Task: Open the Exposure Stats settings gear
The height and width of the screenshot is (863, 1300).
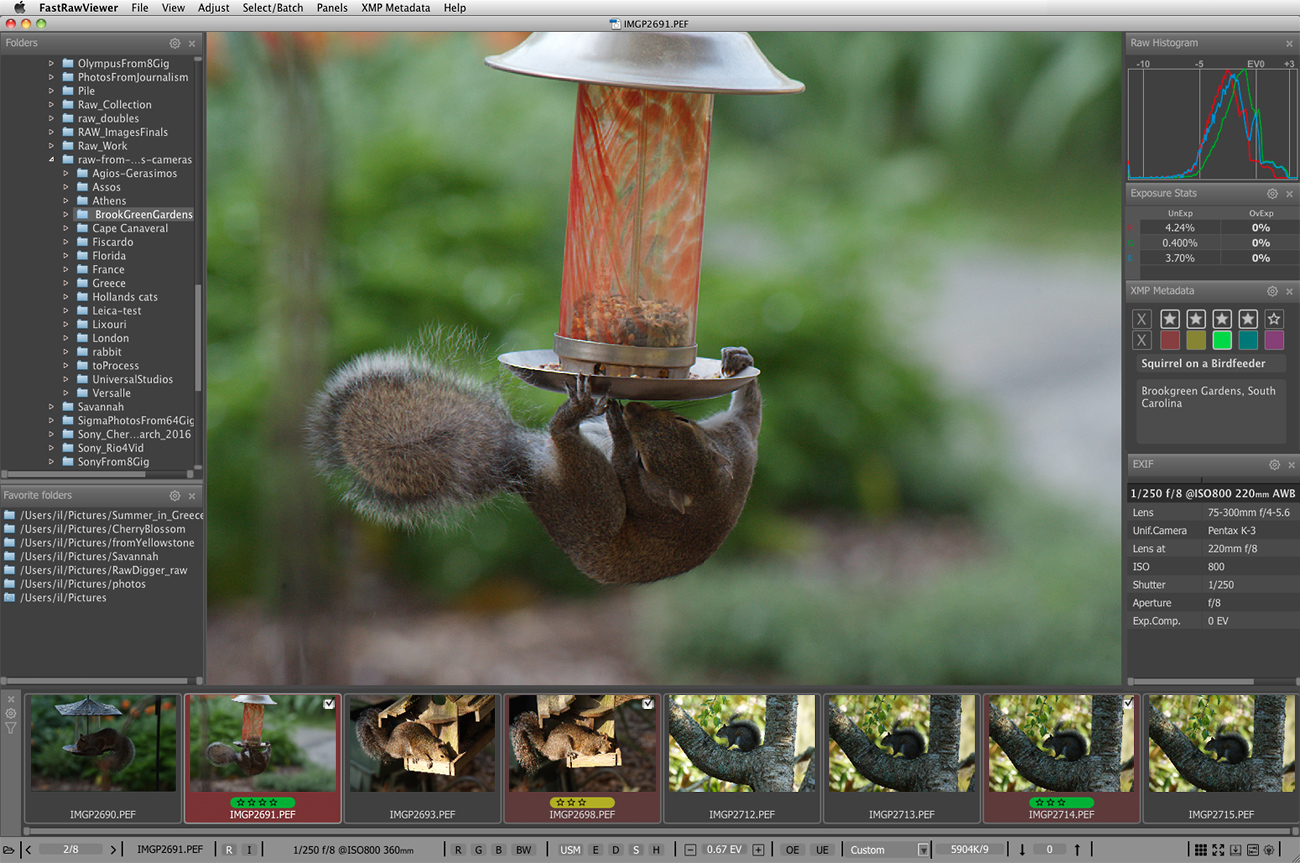Action: click(1272, 194)
